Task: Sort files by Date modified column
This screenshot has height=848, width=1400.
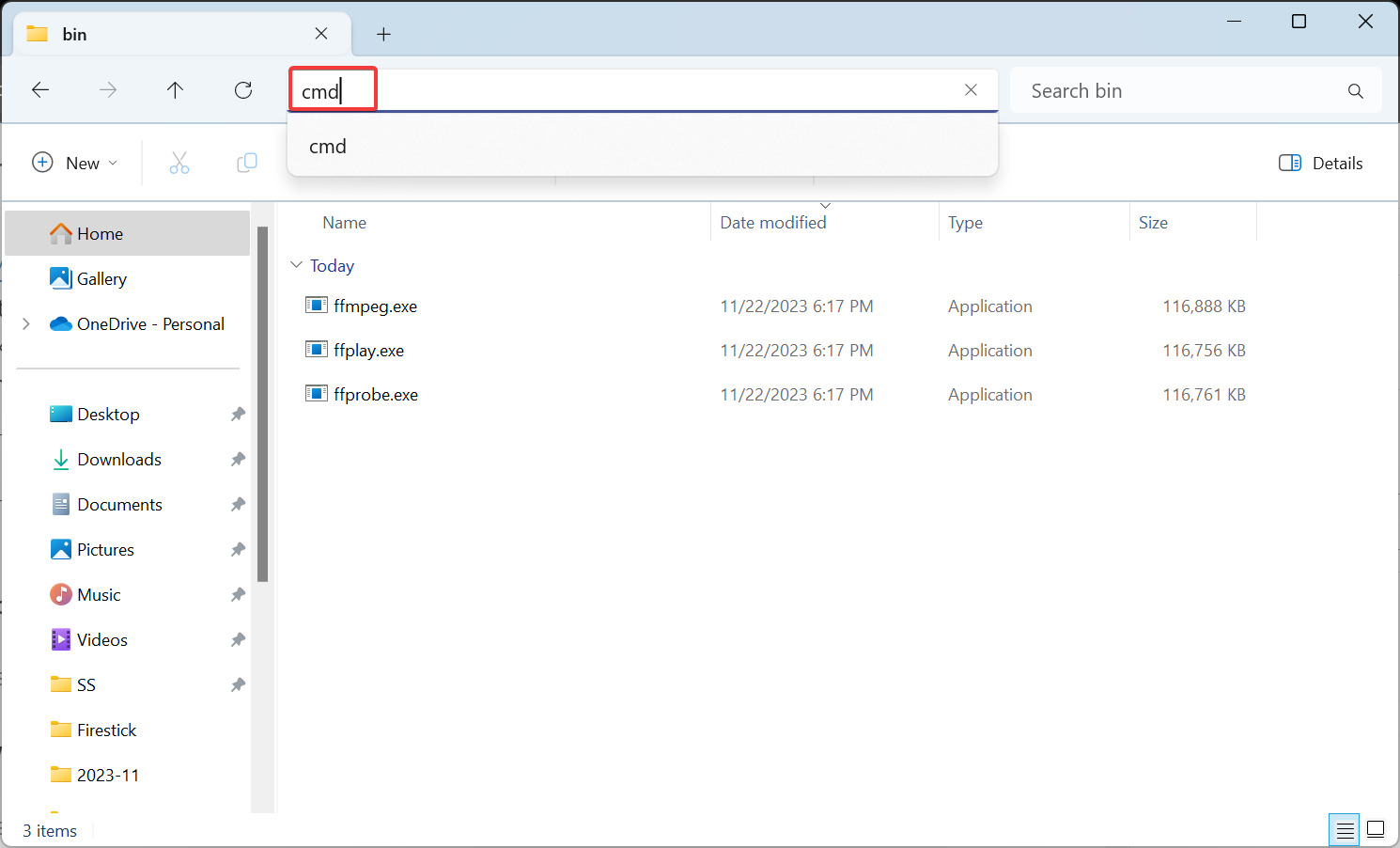Action: 773,223
